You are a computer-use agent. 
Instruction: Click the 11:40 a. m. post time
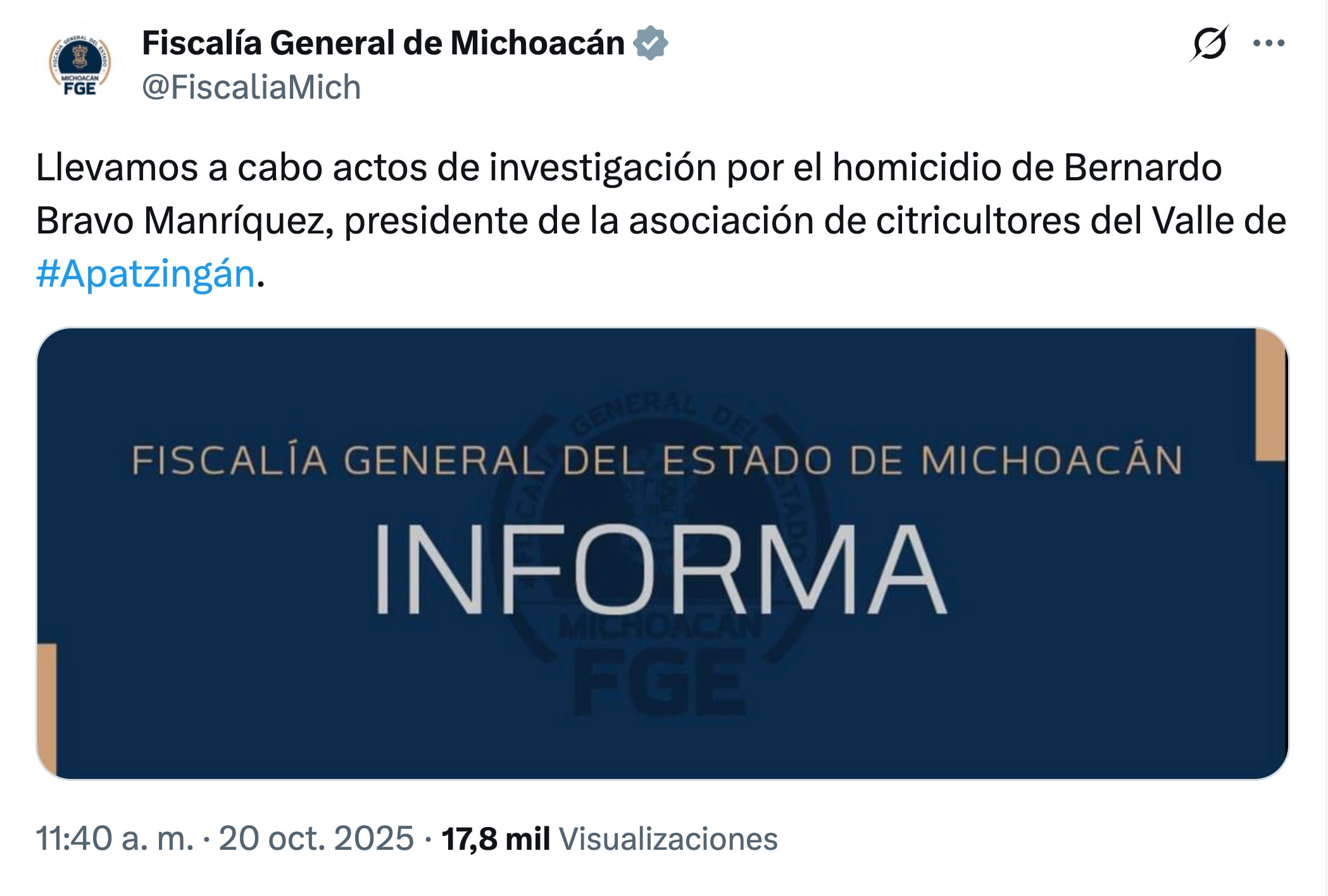115,839
